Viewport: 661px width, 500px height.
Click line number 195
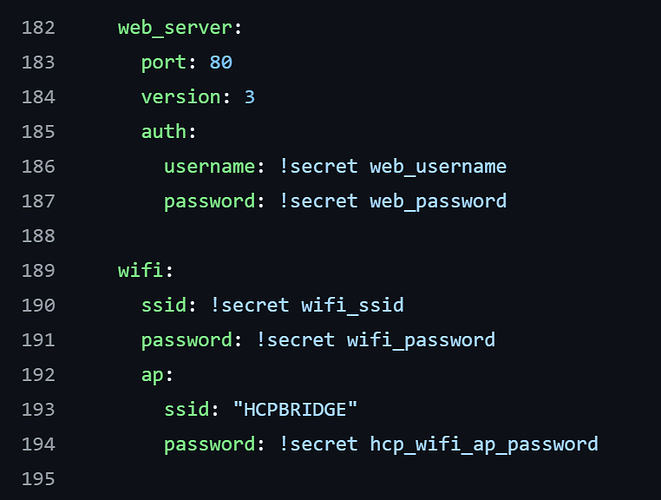[x=38, y=479]
